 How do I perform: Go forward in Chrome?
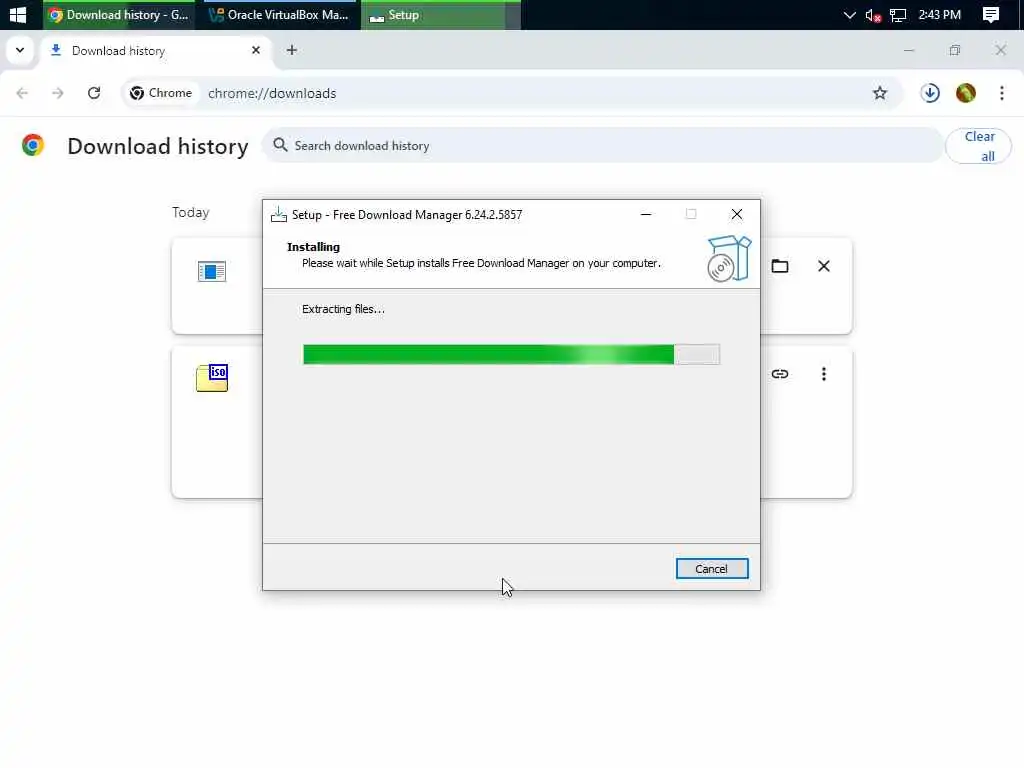pyautogui.click(x=58, y=93)
